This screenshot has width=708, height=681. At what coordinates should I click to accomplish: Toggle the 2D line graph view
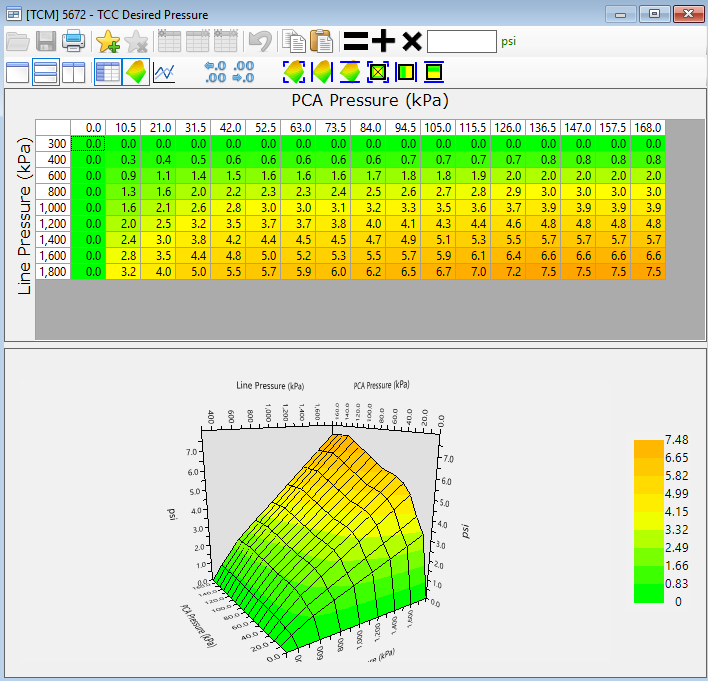(164, 72)
